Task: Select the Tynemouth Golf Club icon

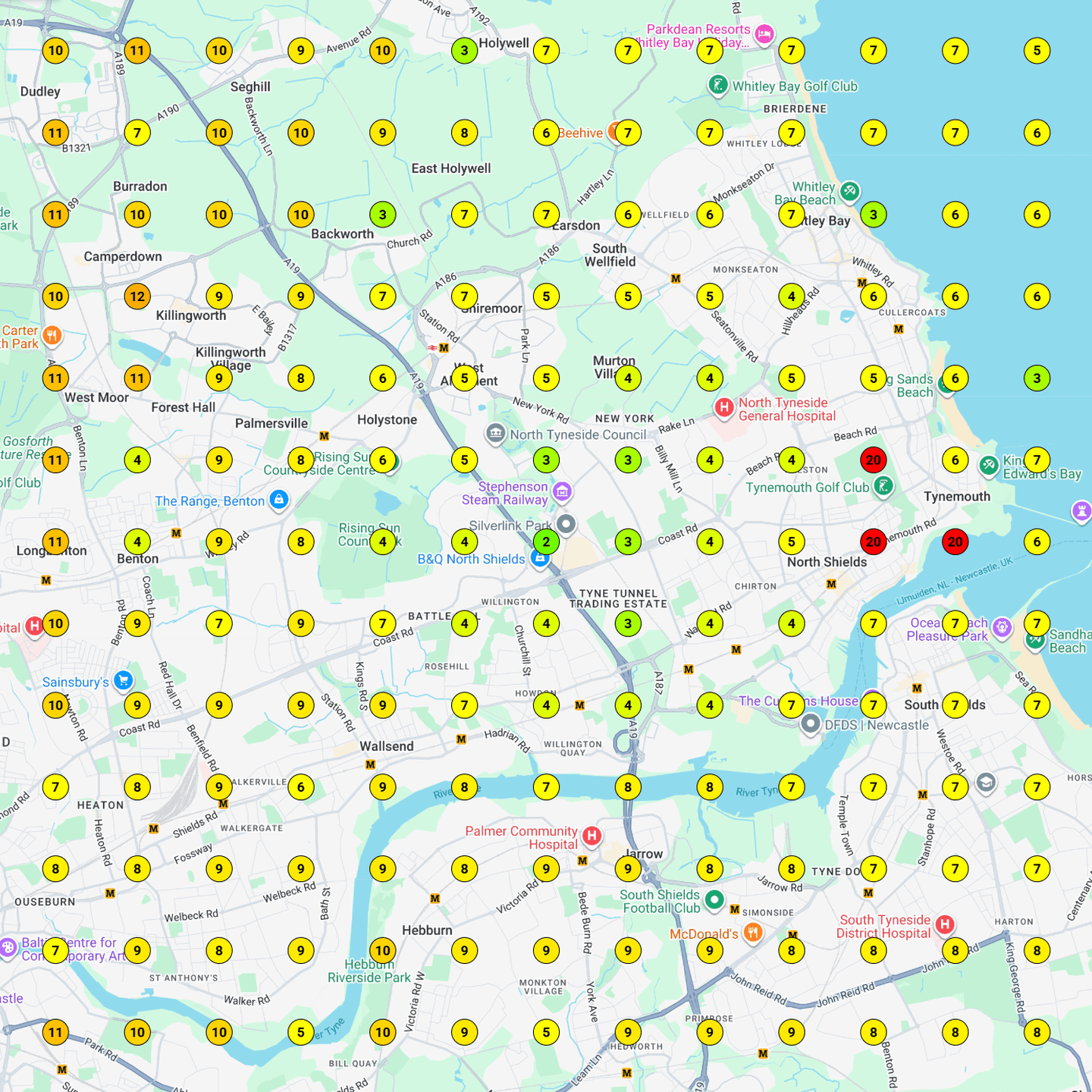Action: pyautogui.click(x=883, y=486)
